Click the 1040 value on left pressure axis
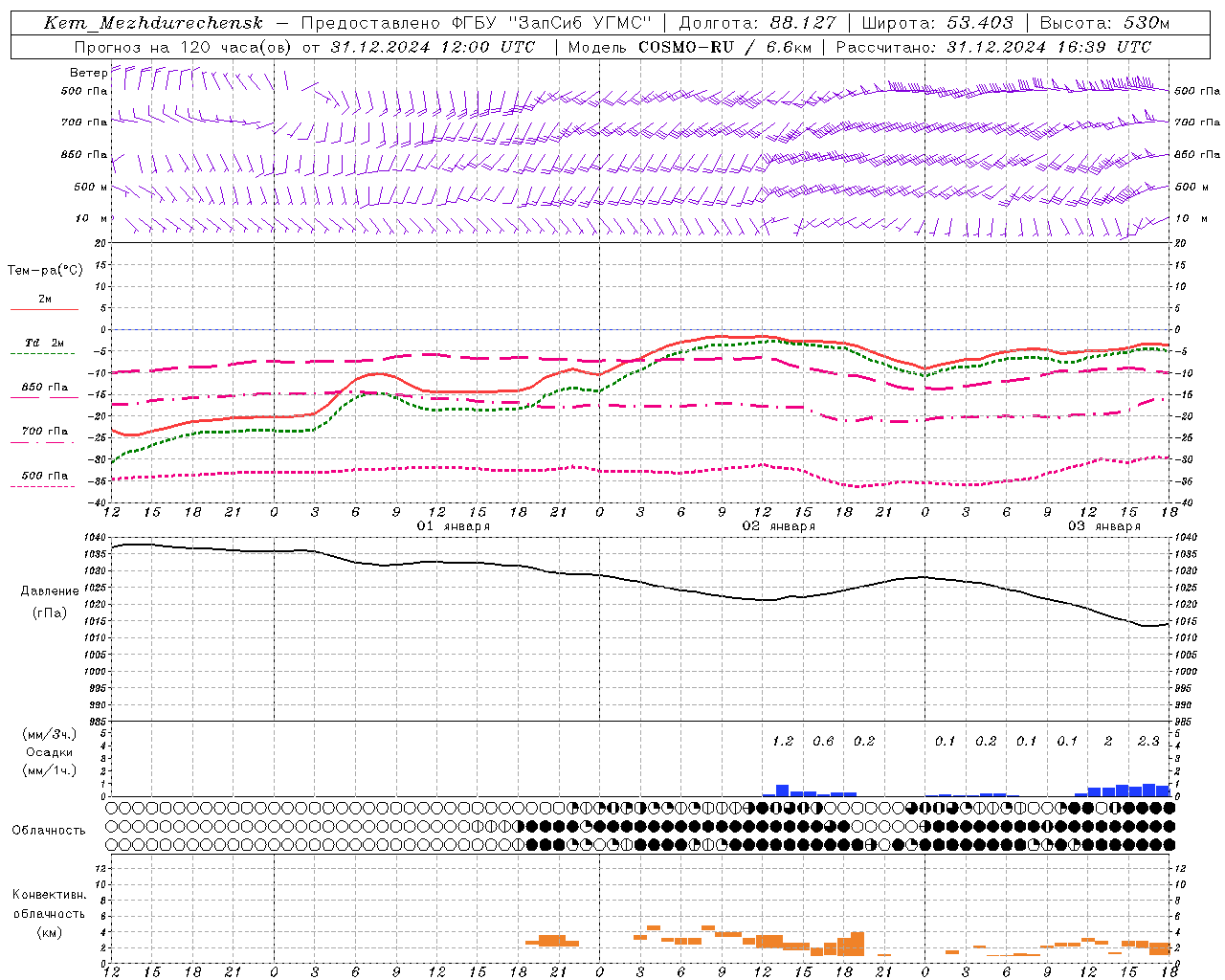 pos(94,538)
